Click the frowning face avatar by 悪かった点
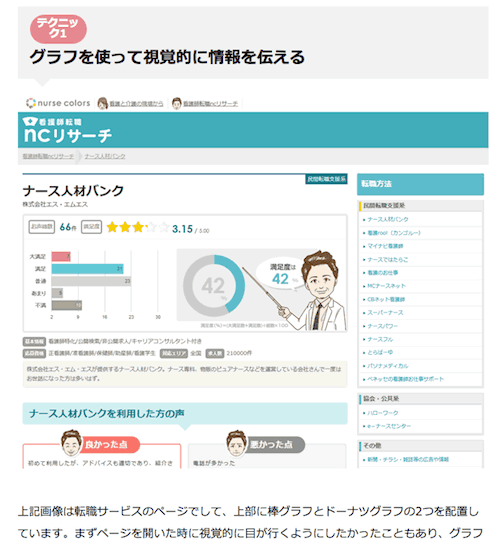The height and width of the screenshot is (540, 500). click(x=236, y=442)
